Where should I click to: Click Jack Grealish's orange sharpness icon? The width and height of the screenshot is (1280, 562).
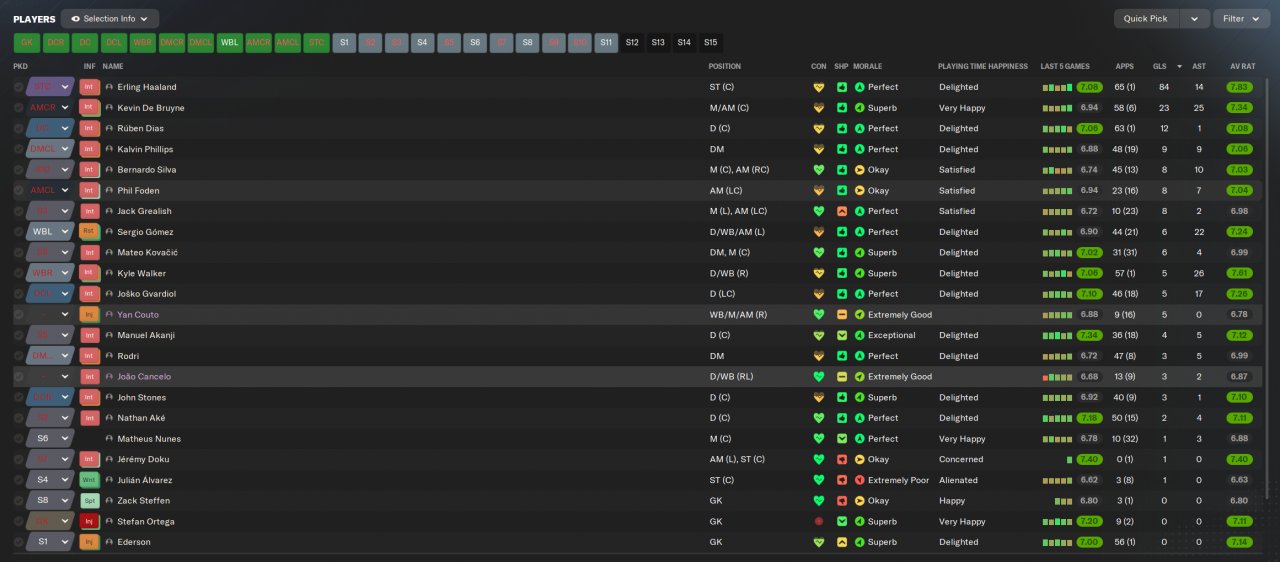842,211
